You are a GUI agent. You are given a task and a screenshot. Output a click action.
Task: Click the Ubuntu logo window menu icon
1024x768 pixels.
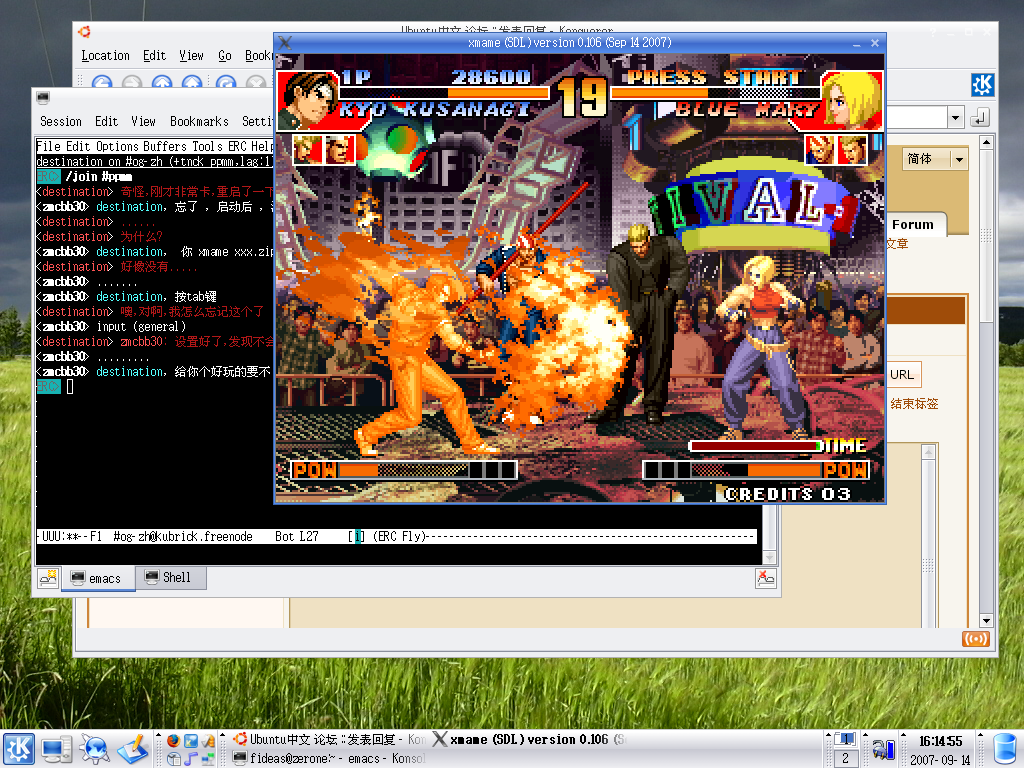(84, 31)
